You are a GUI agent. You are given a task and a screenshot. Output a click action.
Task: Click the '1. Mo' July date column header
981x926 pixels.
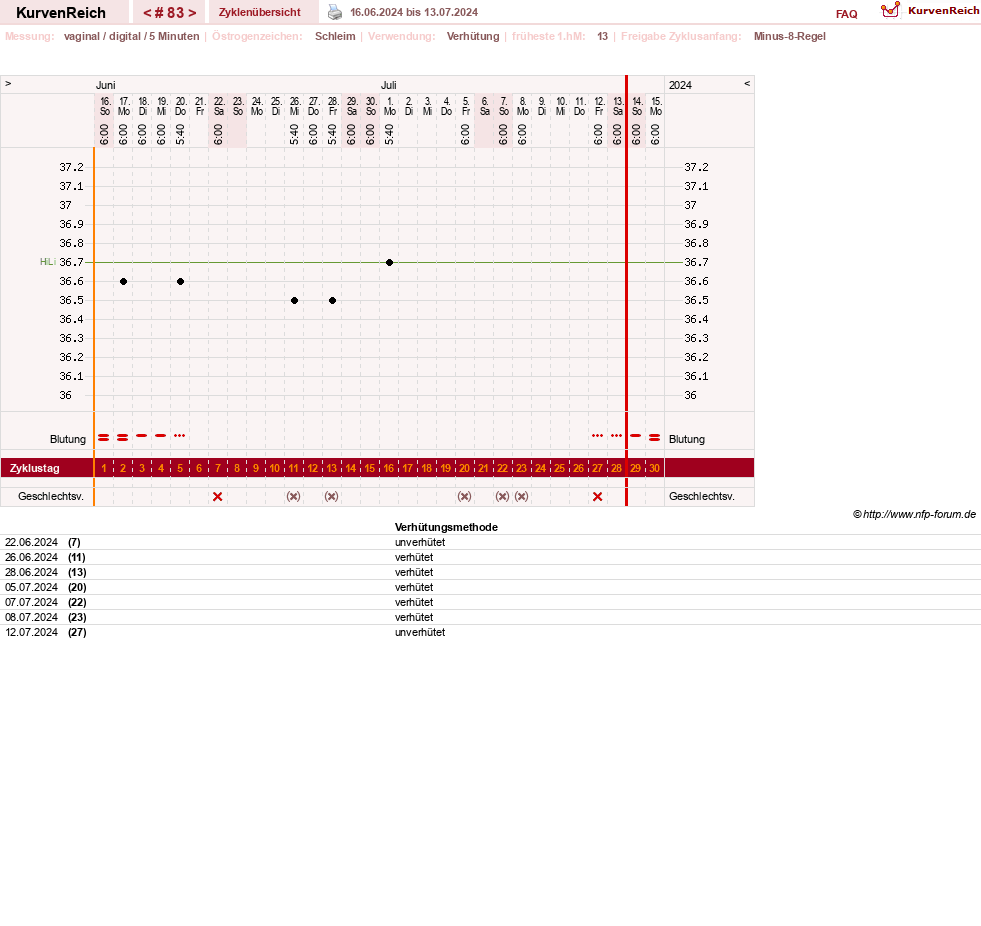point(389,106)
